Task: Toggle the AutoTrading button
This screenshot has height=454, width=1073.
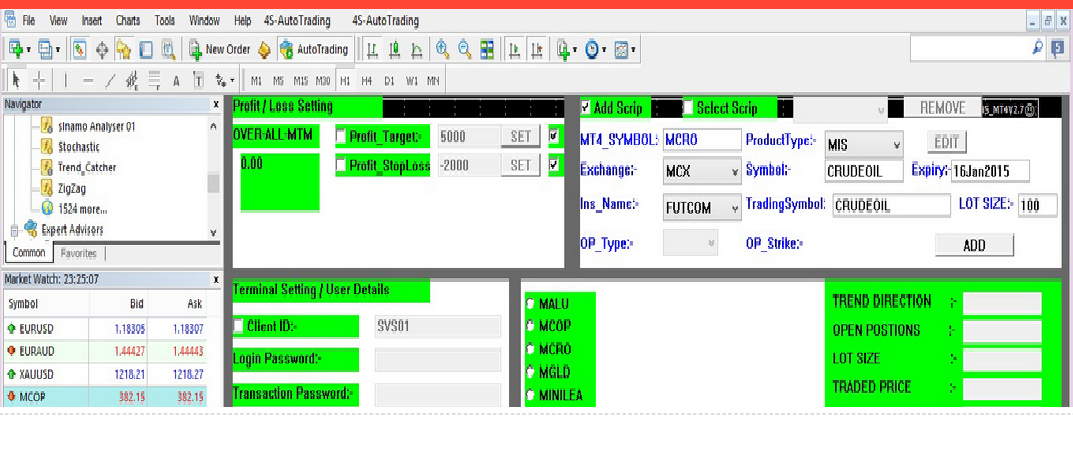Action: (313, 49)
